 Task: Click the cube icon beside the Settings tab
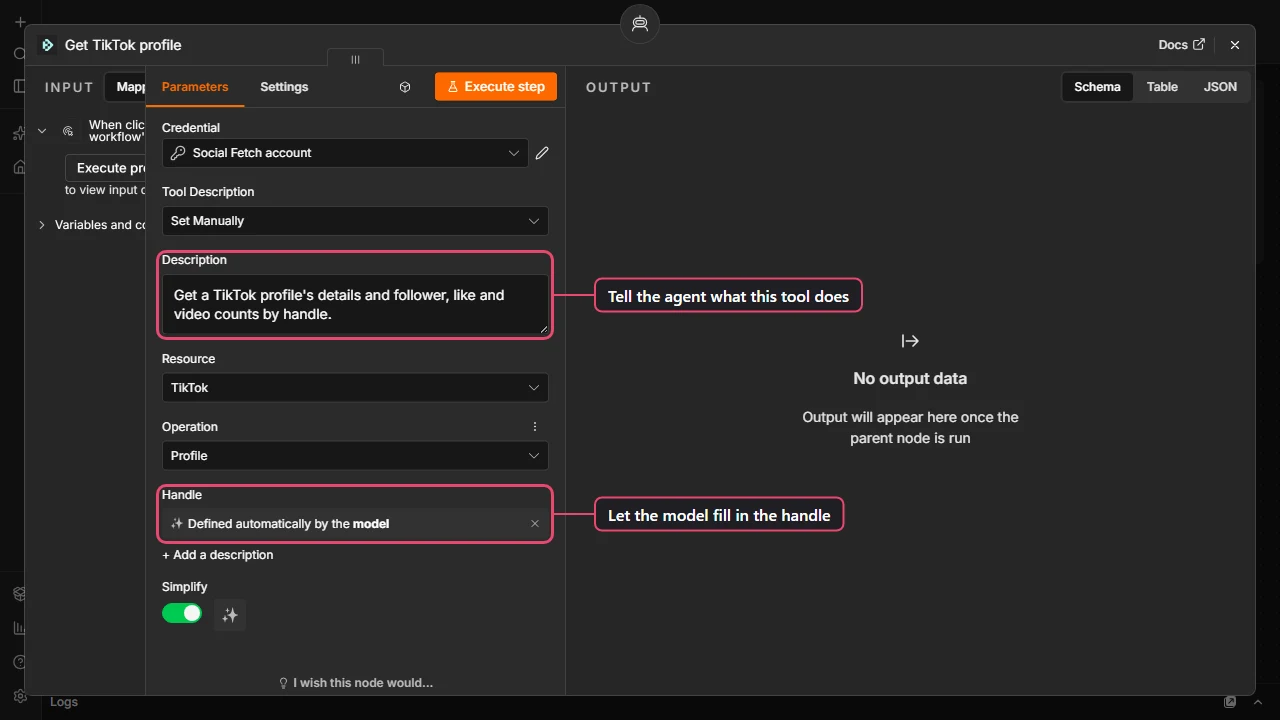click(405, 87)
